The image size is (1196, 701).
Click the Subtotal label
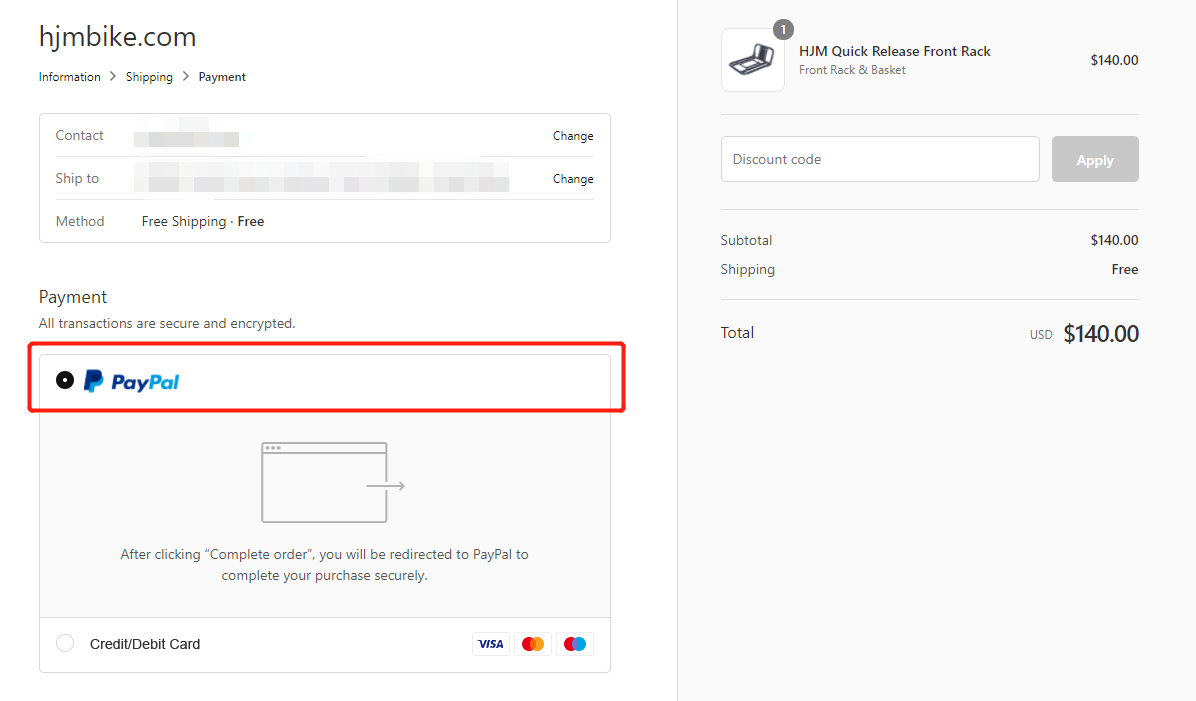(x=746, y=240)
